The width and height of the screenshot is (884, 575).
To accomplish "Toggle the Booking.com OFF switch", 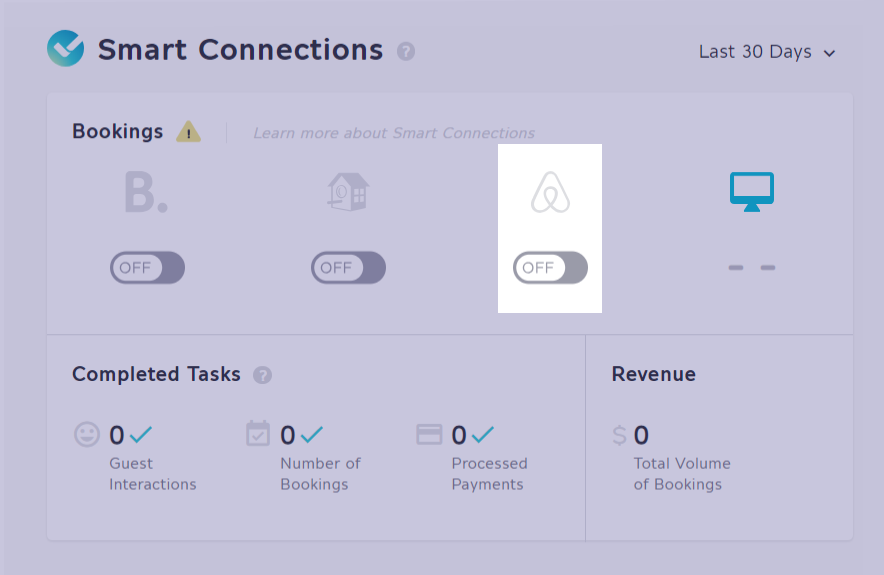I will click(x=147, y=267).
